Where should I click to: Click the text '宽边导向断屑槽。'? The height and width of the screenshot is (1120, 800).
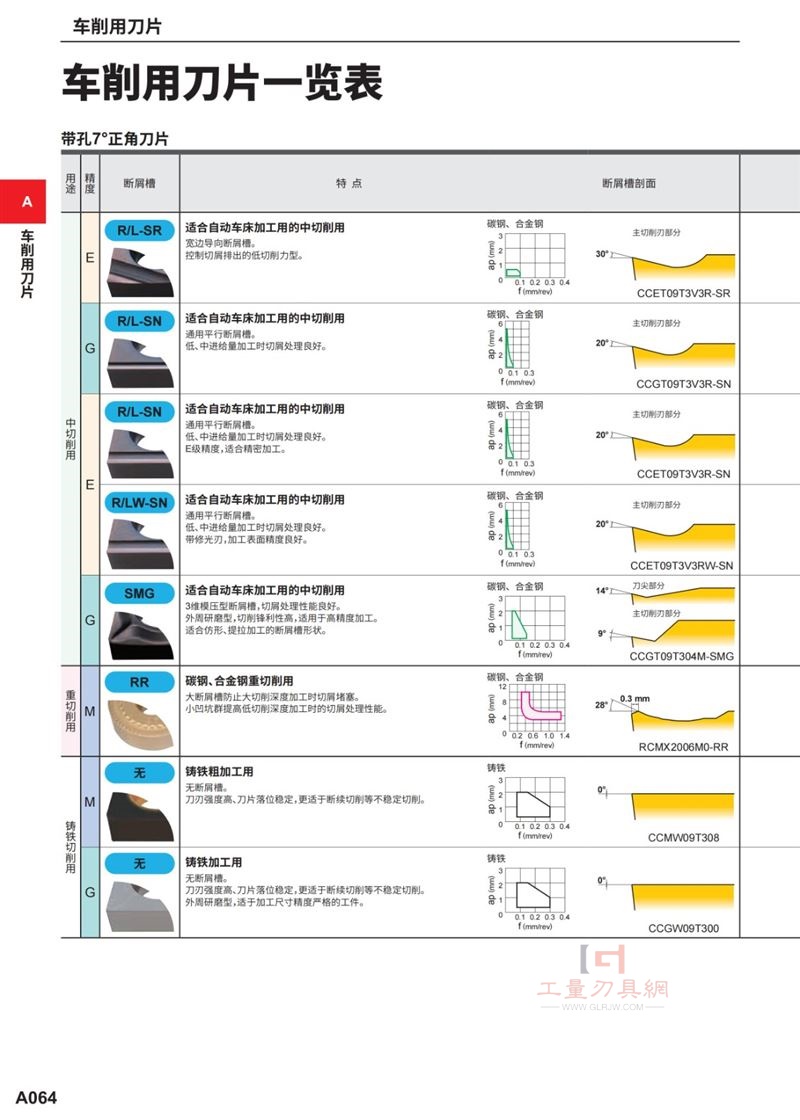(221, 244)
